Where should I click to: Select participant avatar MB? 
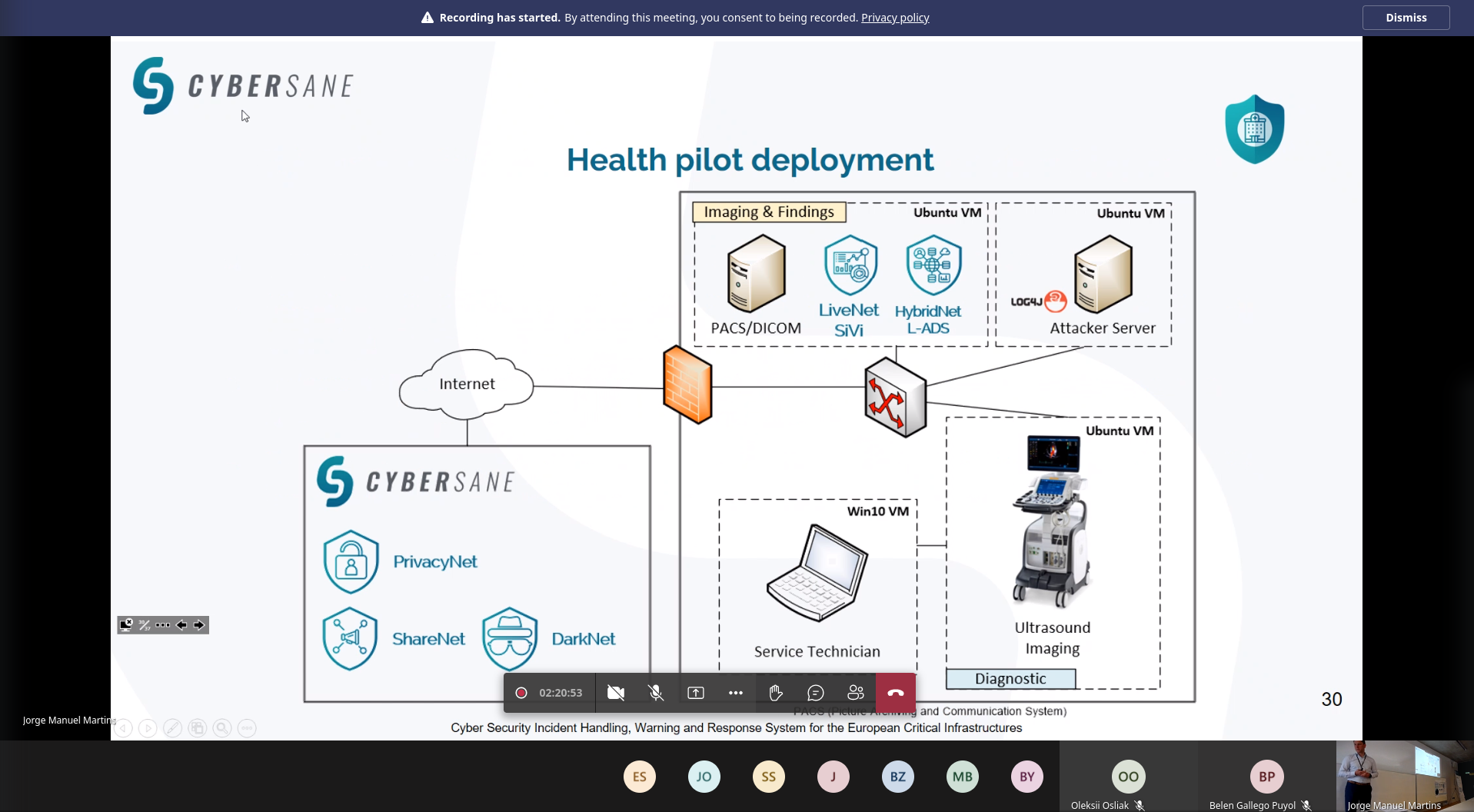pyautogui.click(x=963, y=777)
